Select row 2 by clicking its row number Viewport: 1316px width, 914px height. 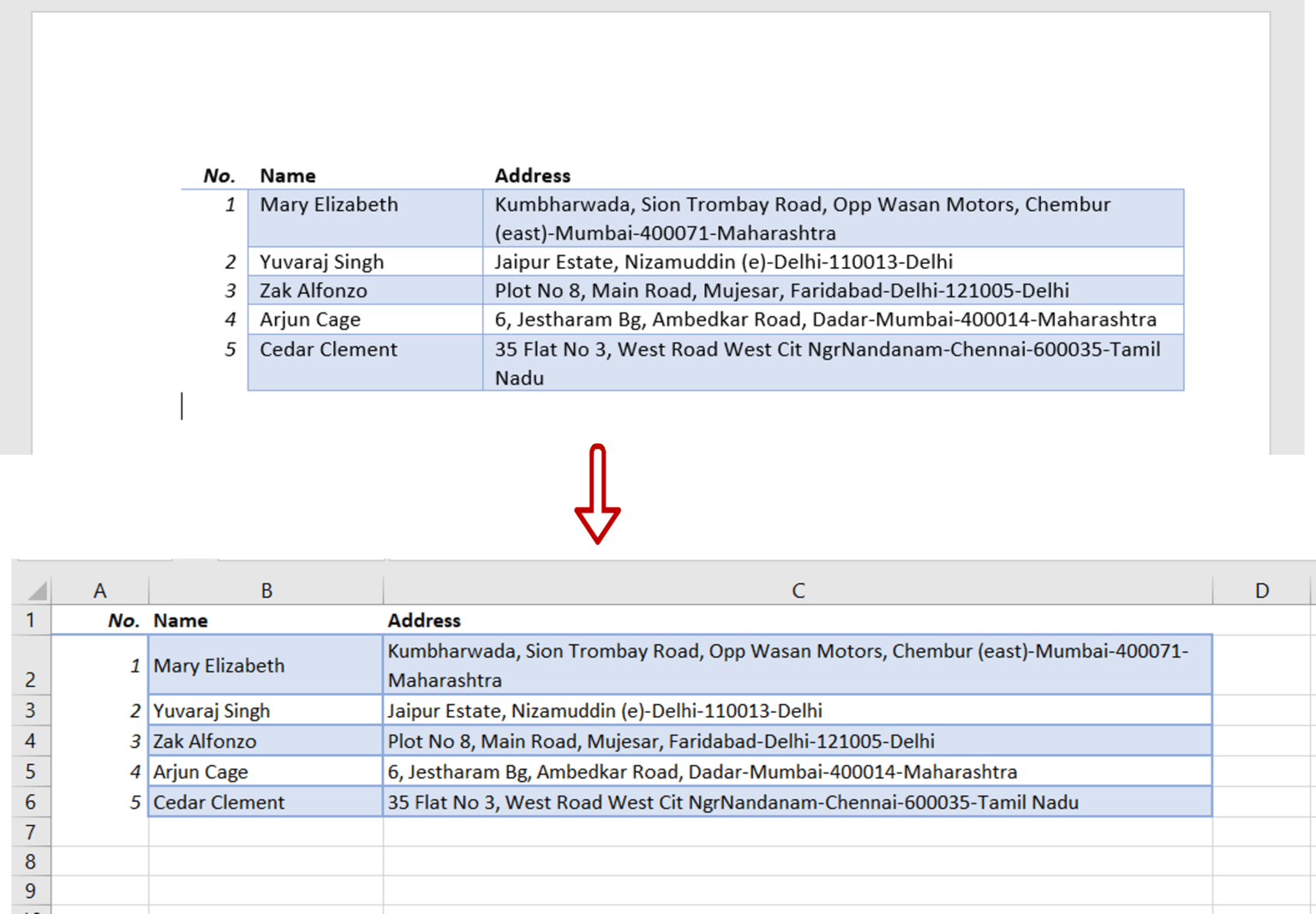31,666
